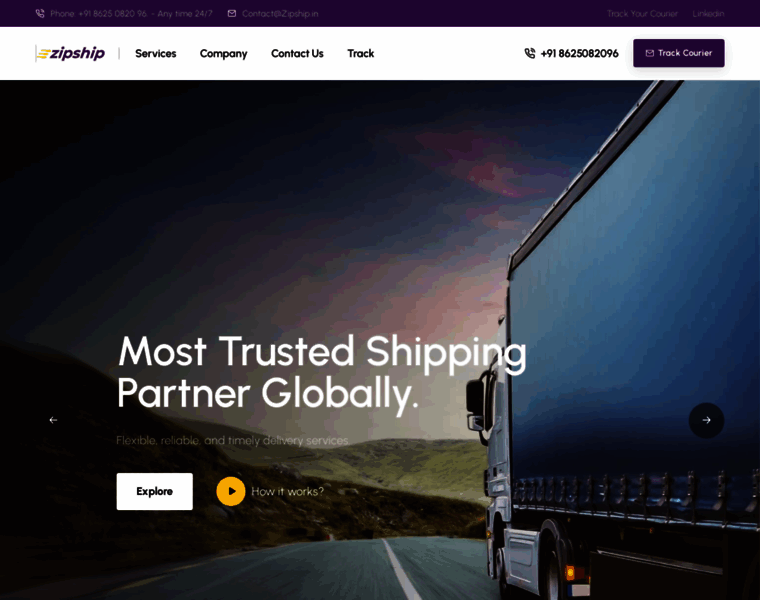Screen dimensions: 760x600
Task: Advance to next slide with right arrow
Action: point(706,420)
